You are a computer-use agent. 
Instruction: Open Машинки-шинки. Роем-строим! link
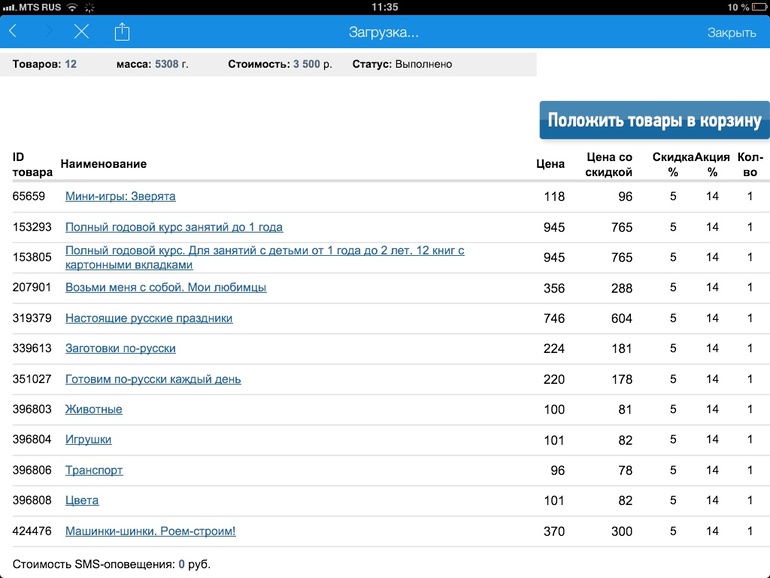(x=150, y=531)
